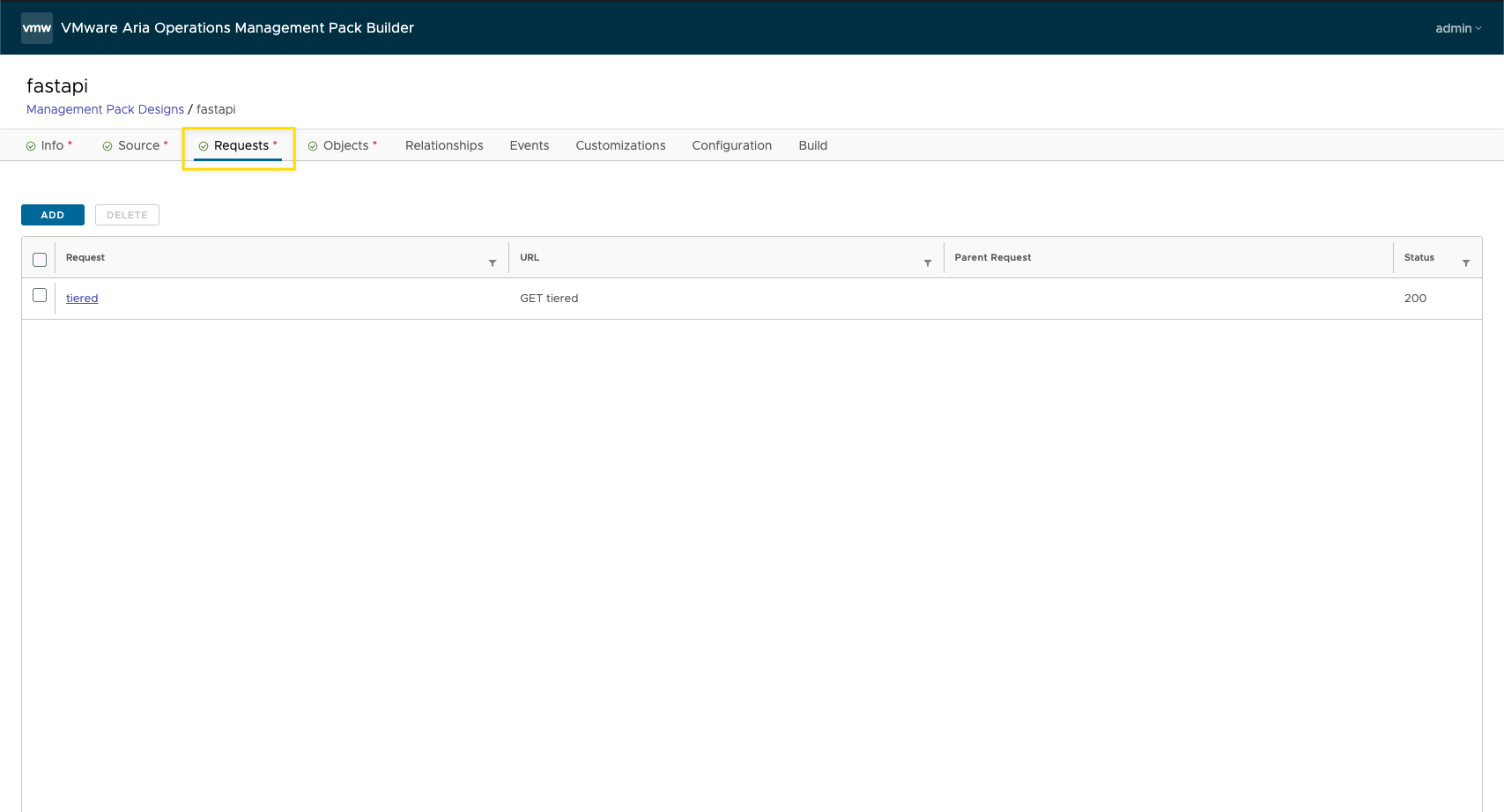Click the Source tab green checkmark icon
The width and height of the screenshot is (1504, 812).
107,146
